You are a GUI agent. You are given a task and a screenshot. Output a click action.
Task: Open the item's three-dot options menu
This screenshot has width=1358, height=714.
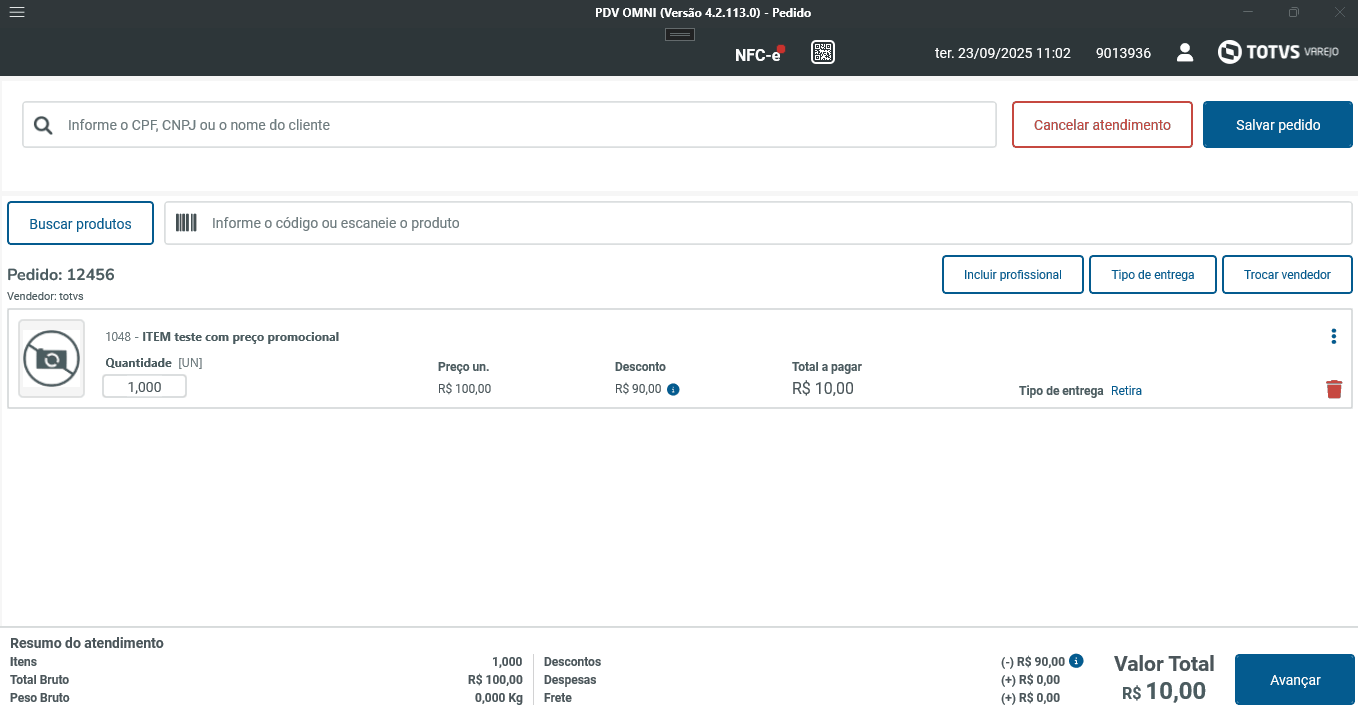[x=1334, y=337]
